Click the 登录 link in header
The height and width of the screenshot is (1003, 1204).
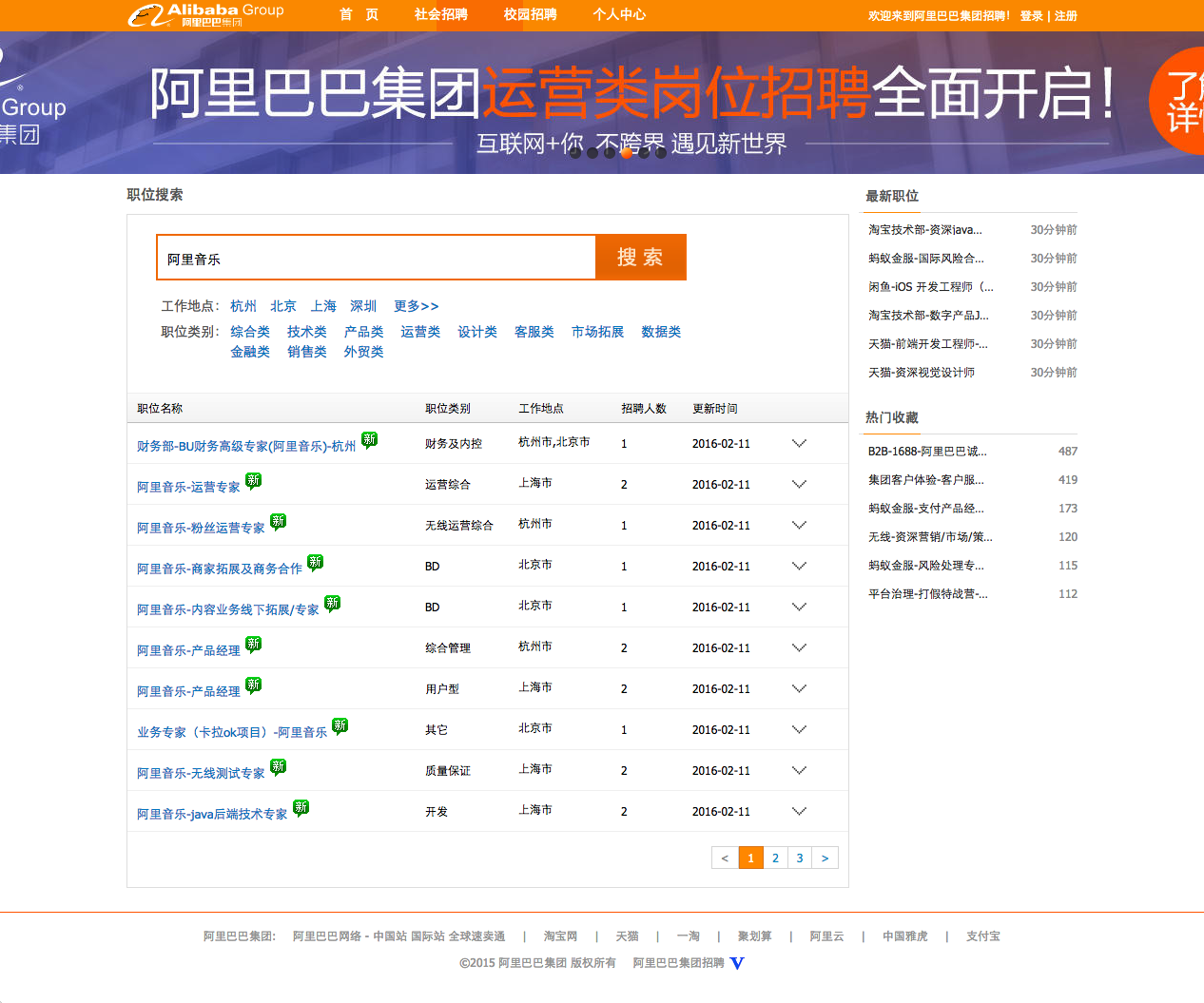(1031, 16)
